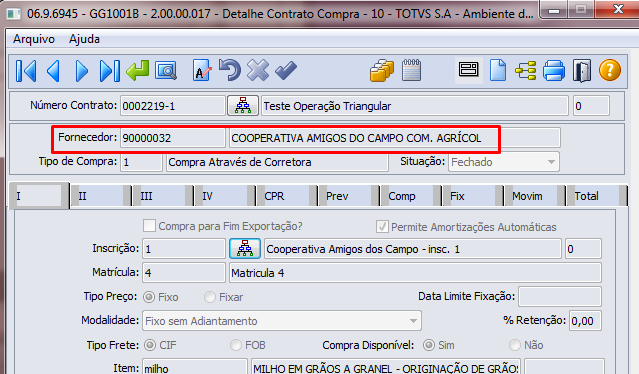This screenshot has height=374, width=639.
Task: Click lookup button beside Número Contrato
Action: 243,106
